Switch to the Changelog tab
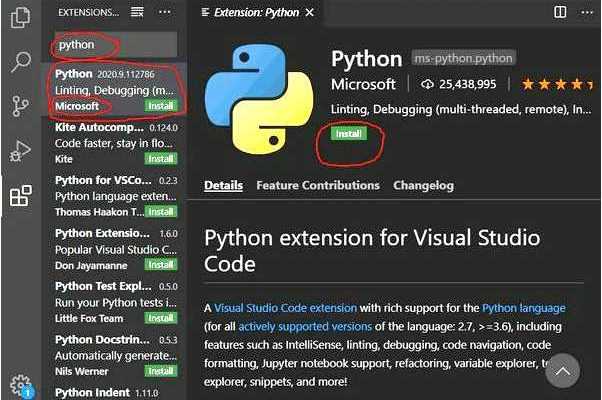This screenshot has height=400, width=602. 423,185
